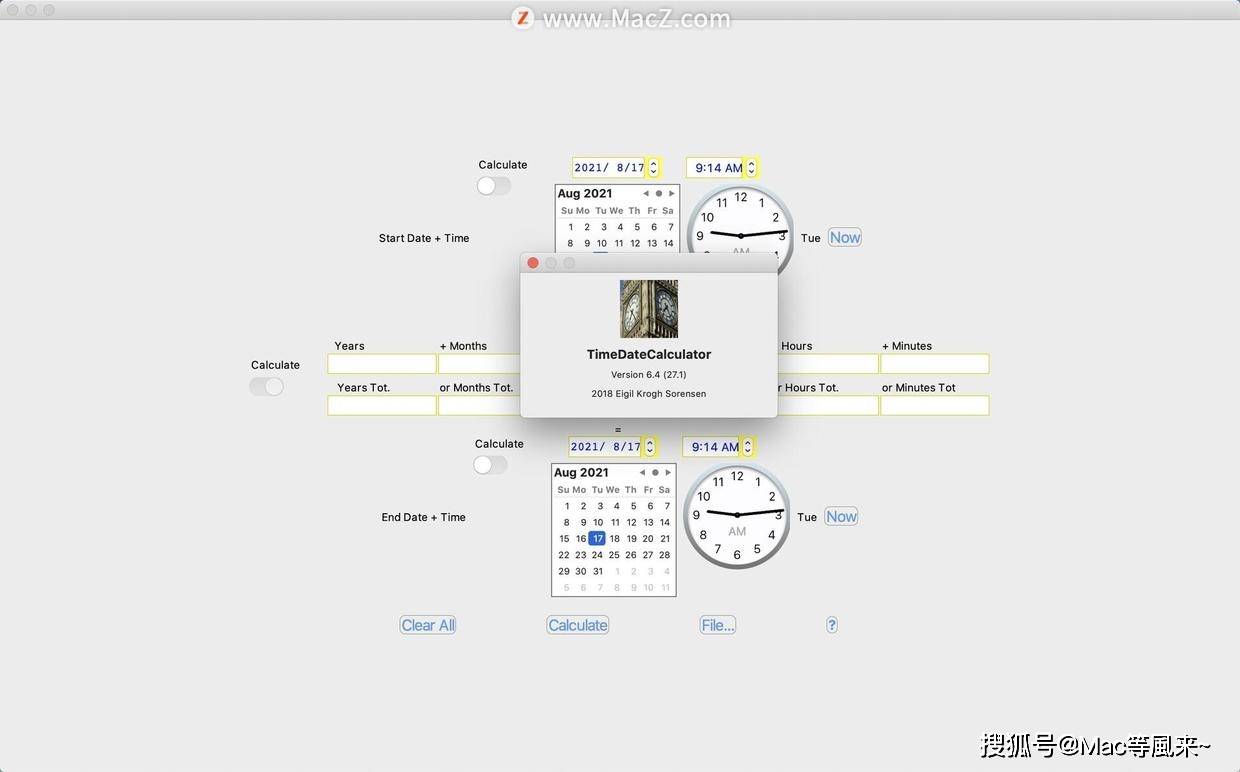Click the stepper beside the end date field
The image size is (1240, 772).
coord(649,446)
